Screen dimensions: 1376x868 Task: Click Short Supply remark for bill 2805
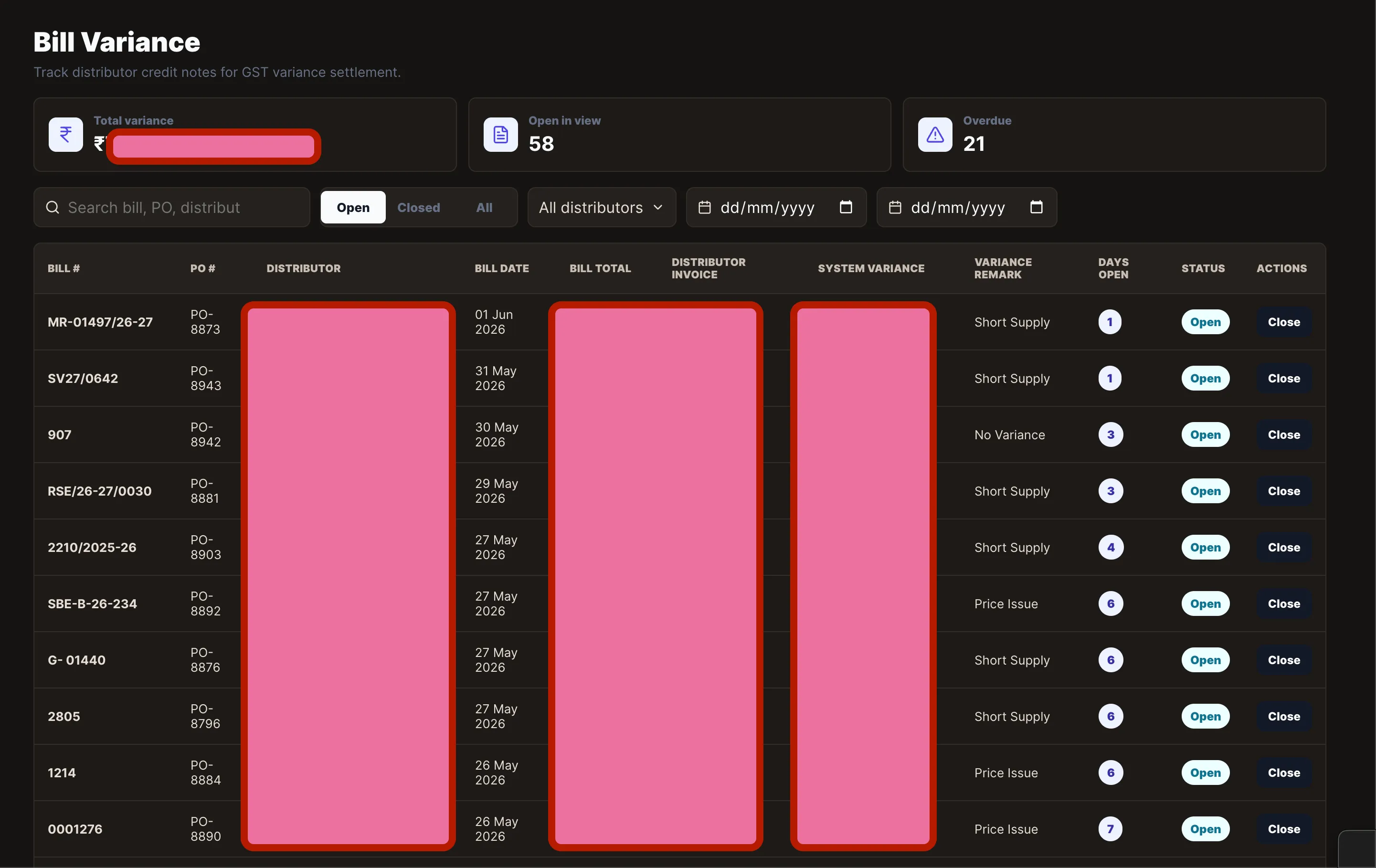pos(1011,717)
